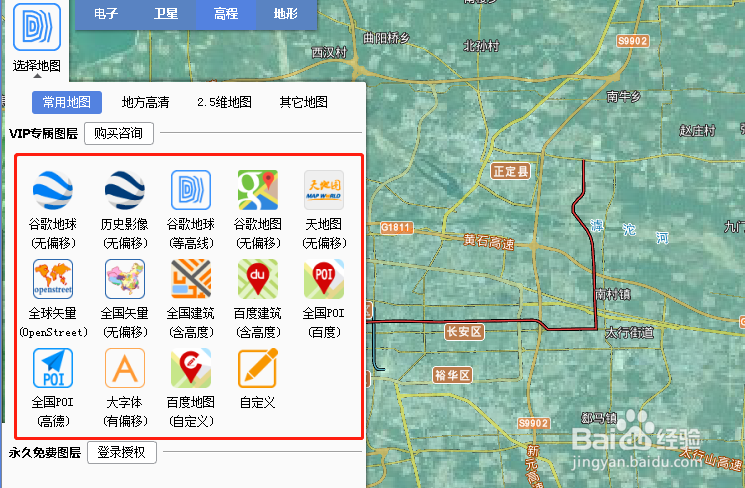
Task: Select 全国POI (高德) icon
Action: [53, 368]
